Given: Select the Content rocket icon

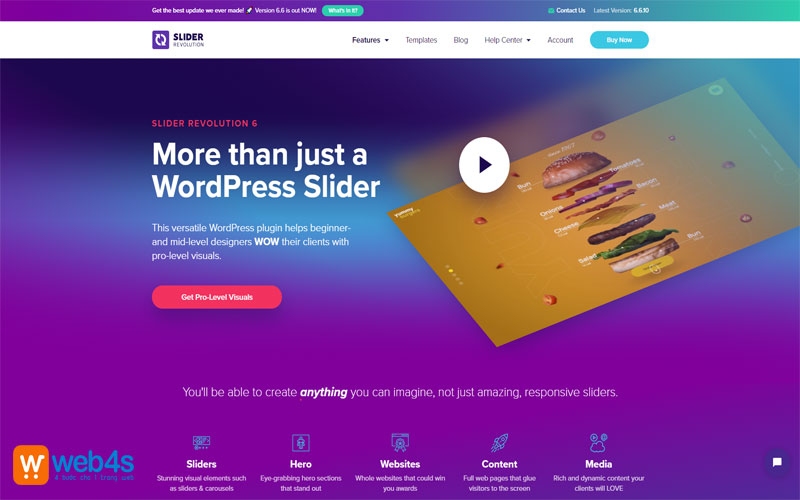Looking at the screenshot, I should coord(499,442).
